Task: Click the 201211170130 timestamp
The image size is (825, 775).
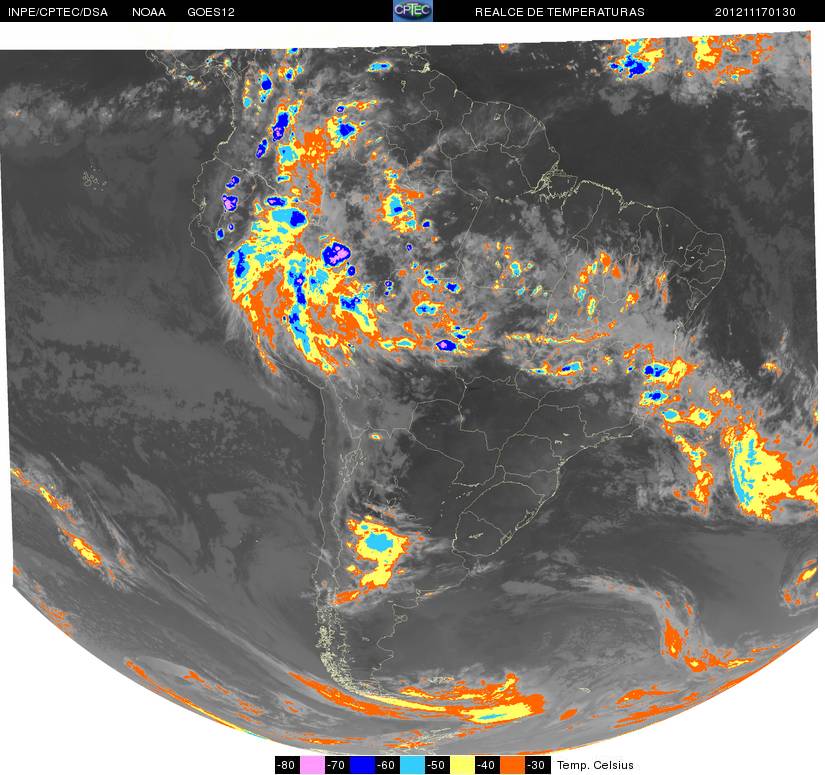Action: coord(755,12)
